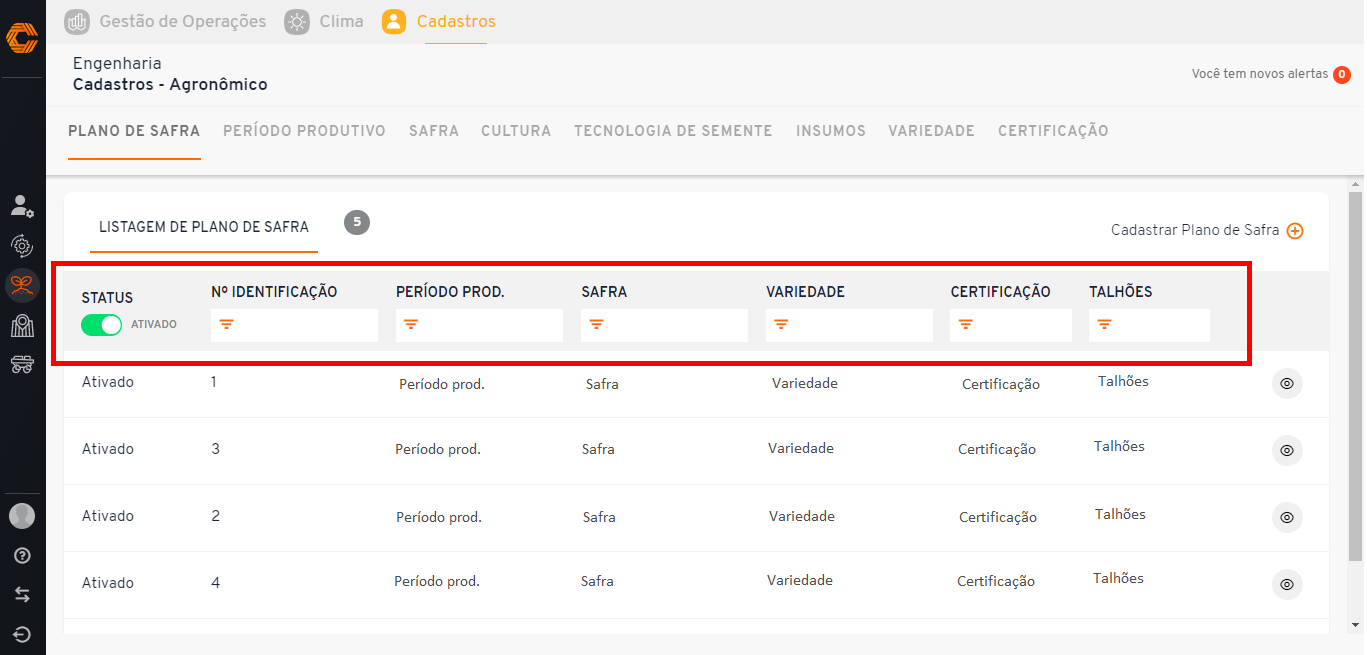Click the filter icon under Nº Identificação

(x=226, y=324)
